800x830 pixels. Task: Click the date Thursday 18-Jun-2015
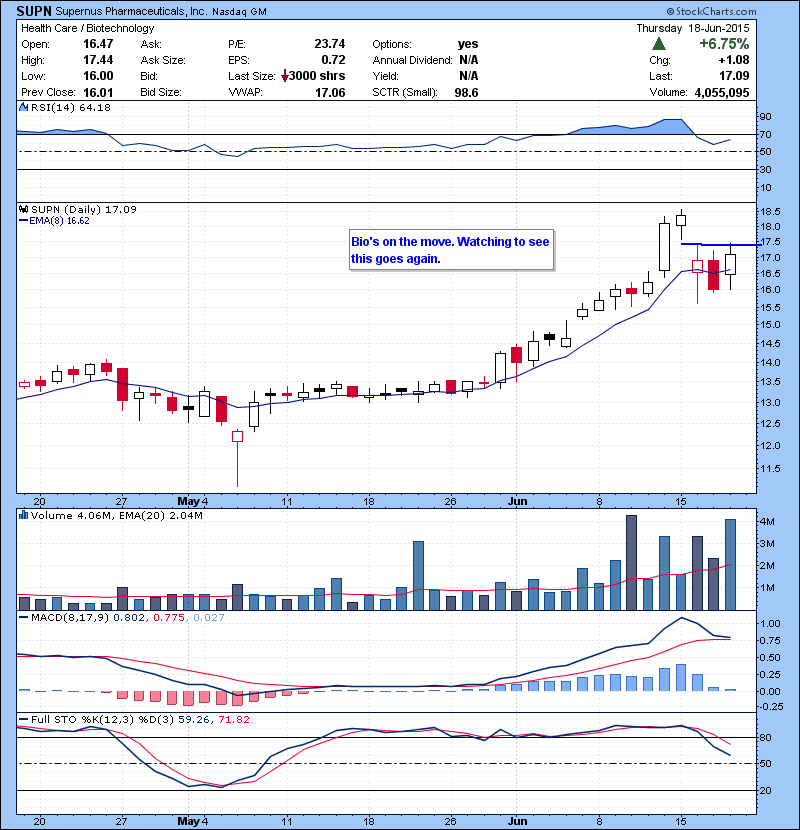pyautogui.click(x=693, y=28)
